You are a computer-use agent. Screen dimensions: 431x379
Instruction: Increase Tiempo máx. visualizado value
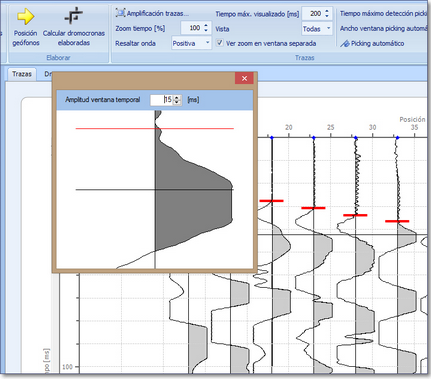coord(327,11)
